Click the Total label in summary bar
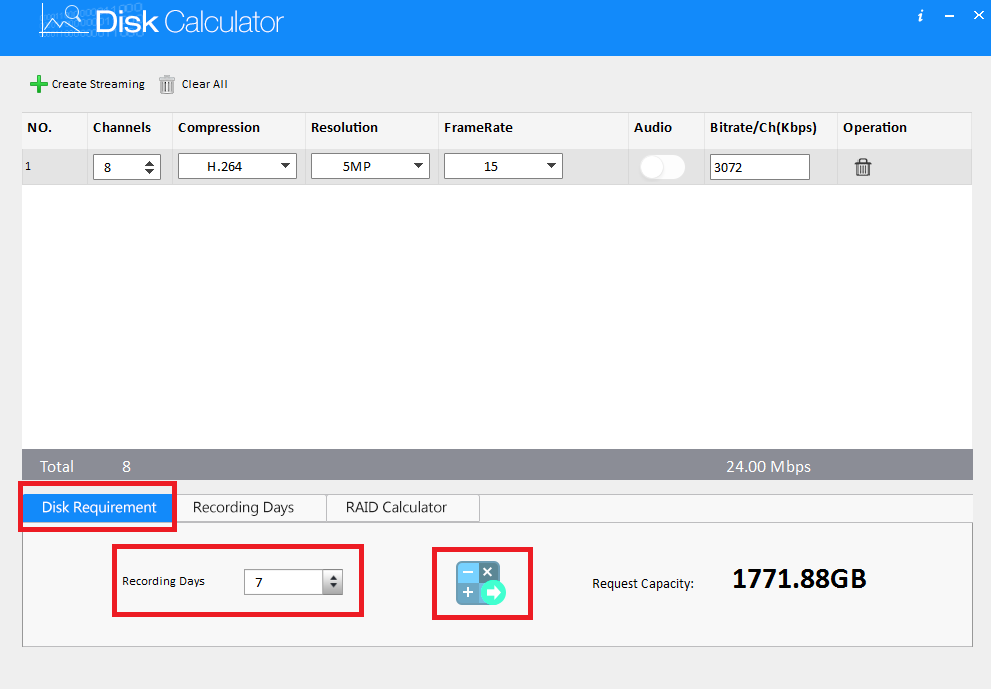This screenshot has width=991, height=689. [57, 466]
